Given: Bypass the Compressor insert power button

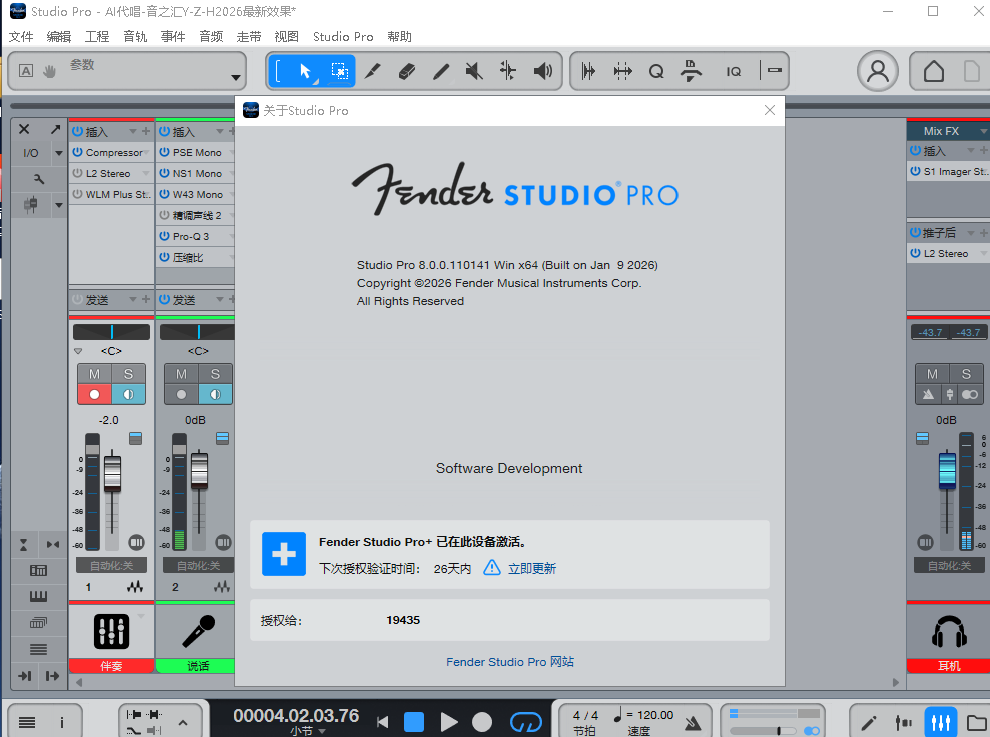Looking at the screenshot, I should 78,152.
